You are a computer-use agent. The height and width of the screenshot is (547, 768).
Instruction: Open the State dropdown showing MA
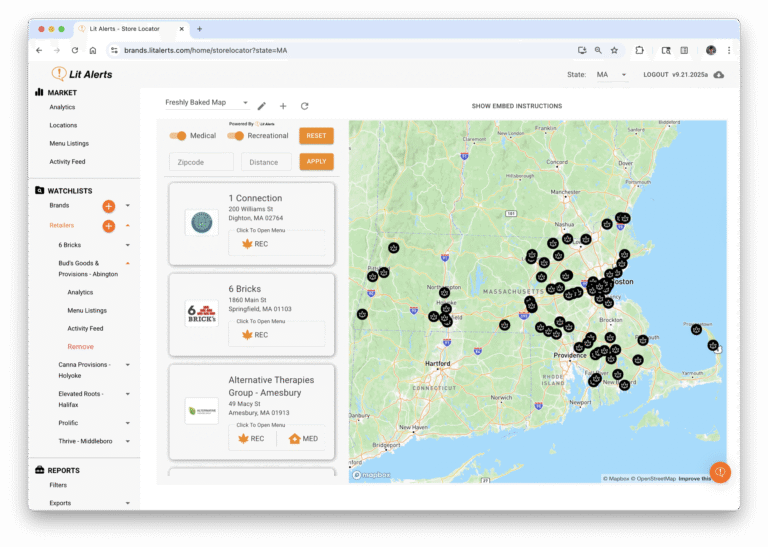click(x=611, y=75)
